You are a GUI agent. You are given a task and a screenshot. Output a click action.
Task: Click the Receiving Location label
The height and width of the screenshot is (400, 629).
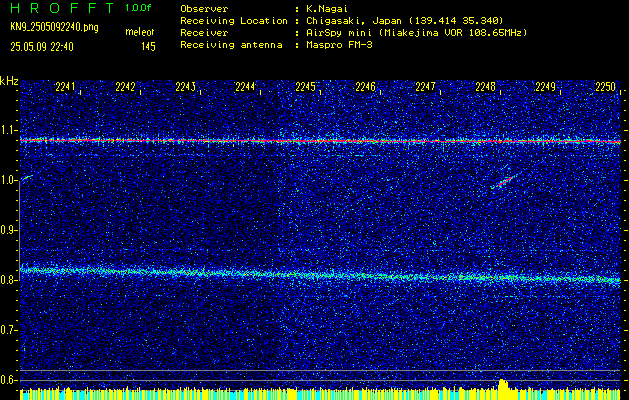click(x=234, y=21)
